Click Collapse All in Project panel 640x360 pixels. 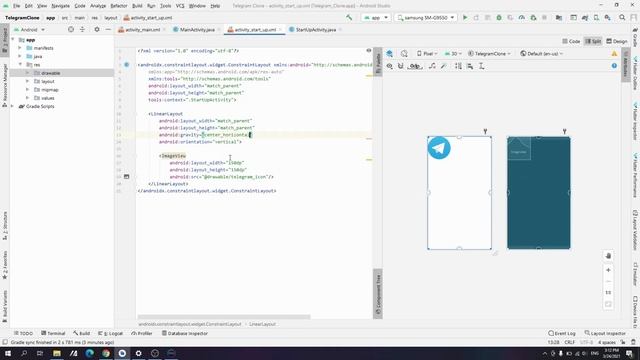pyautogui.click(x=82, y=29)
